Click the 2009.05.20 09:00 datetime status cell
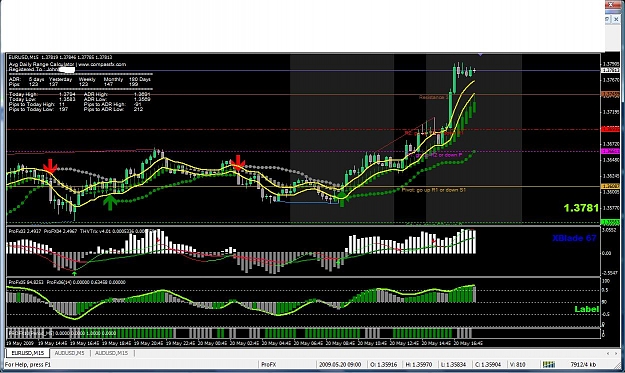 (x=340, y=364)
